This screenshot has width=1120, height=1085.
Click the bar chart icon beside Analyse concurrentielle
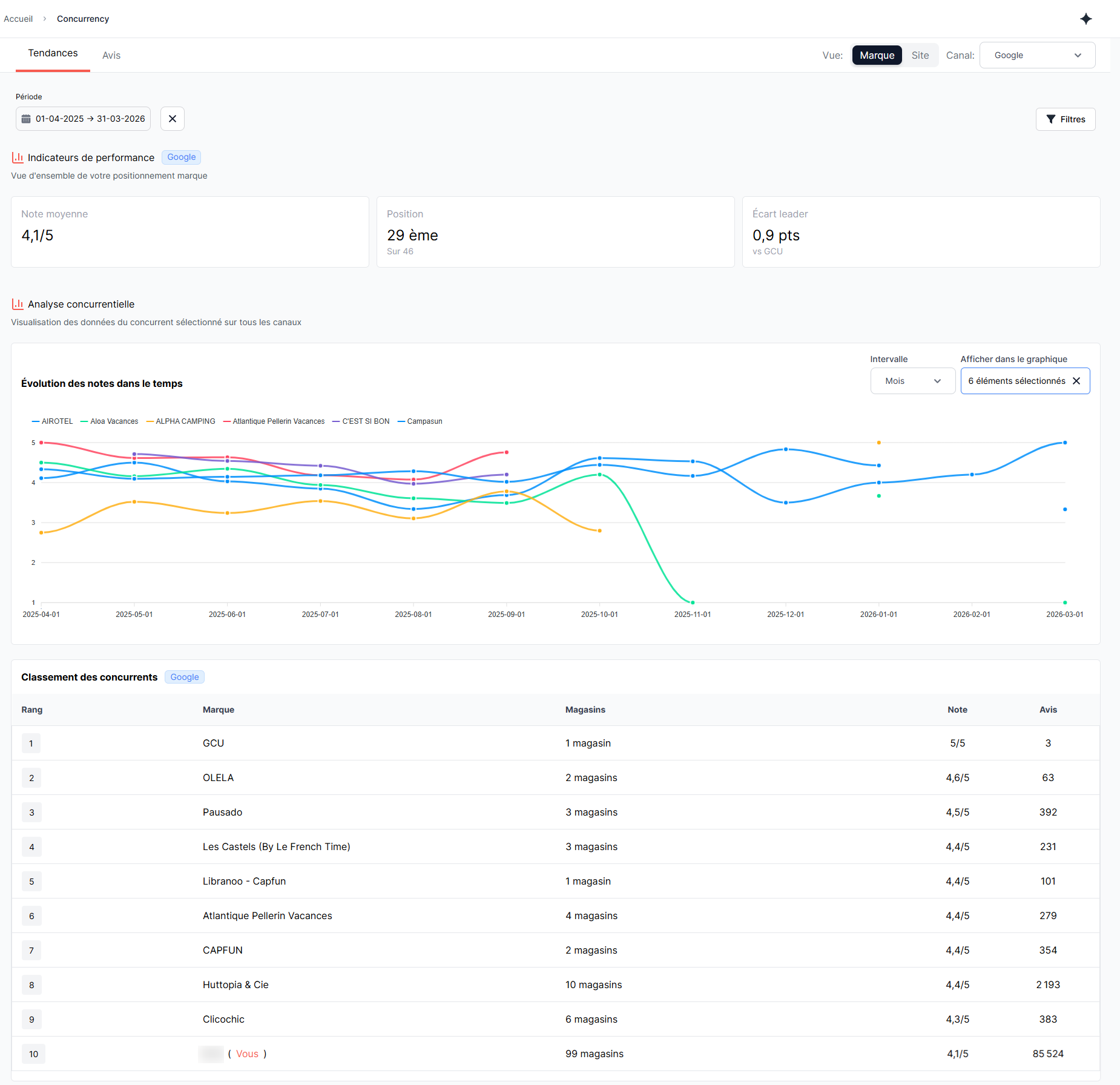[x=18, y=304]
